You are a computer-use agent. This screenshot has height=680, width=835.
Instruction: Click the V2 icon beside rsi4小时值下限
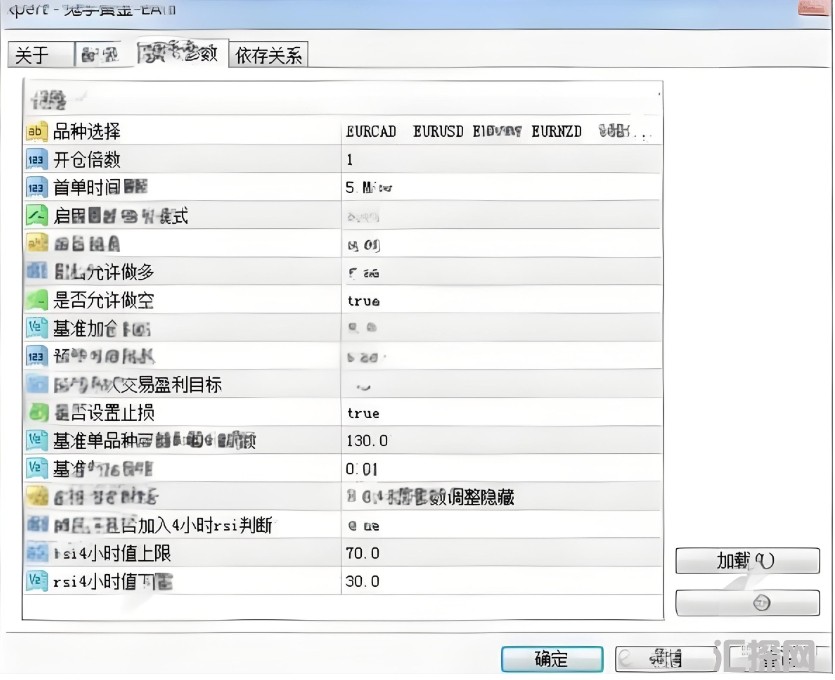(x=36, y=581)
